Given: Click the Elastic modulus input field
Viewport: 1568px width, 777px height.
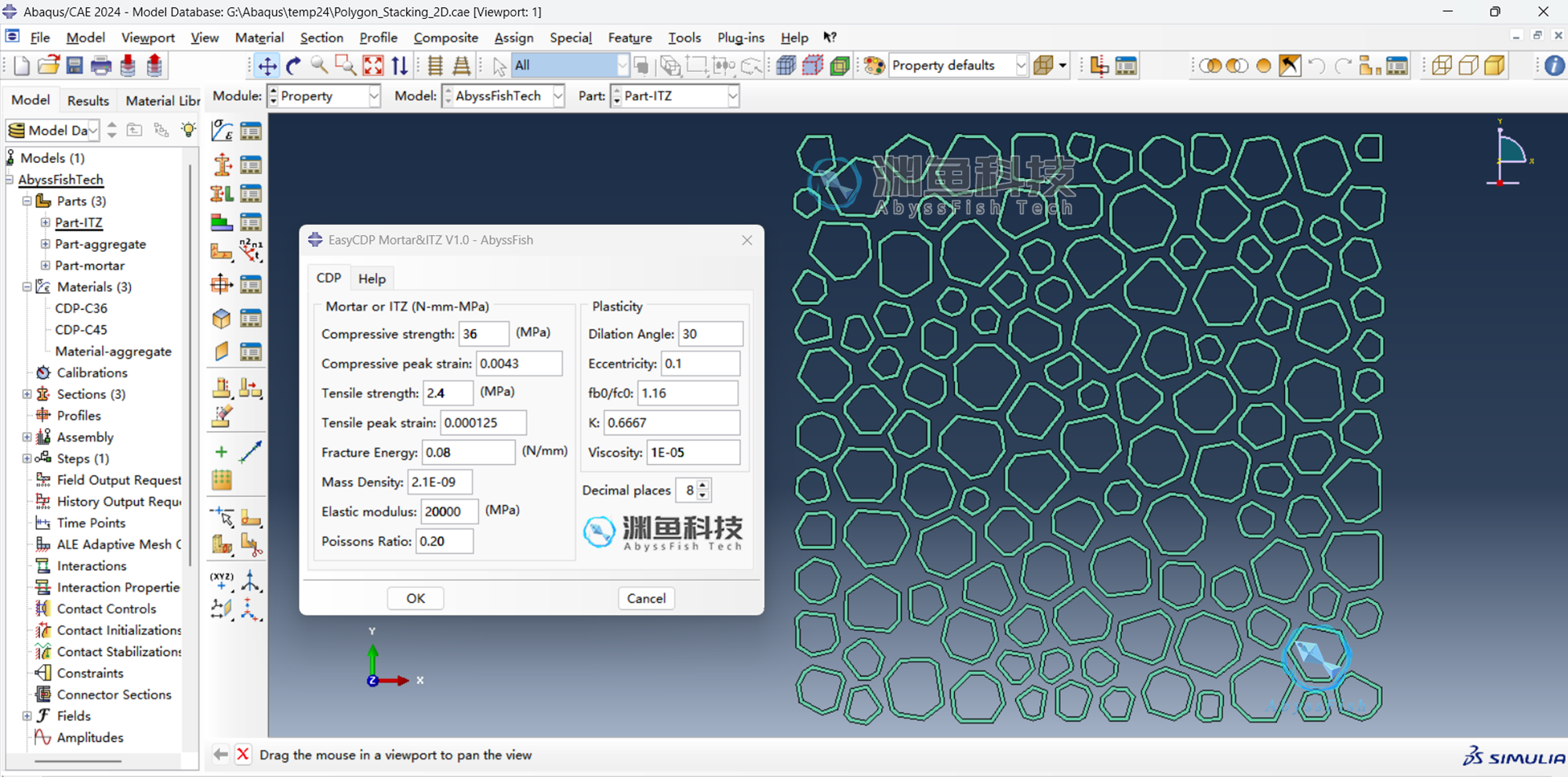Looking at the screenshot, I should click(x=449, y=512).
